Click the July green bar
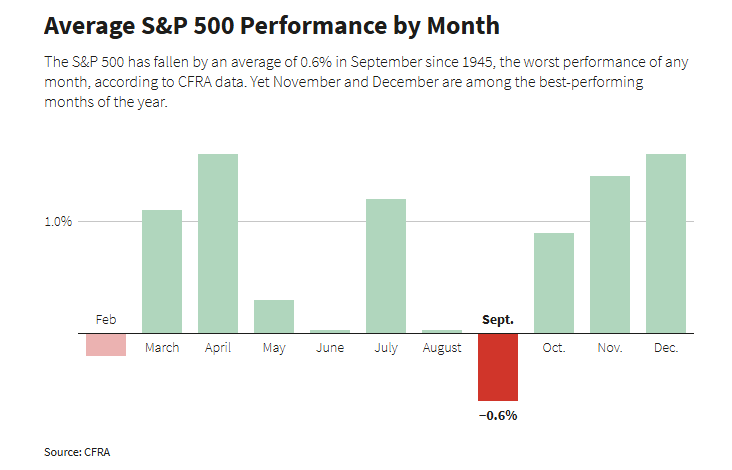 [x=386, y=265]
